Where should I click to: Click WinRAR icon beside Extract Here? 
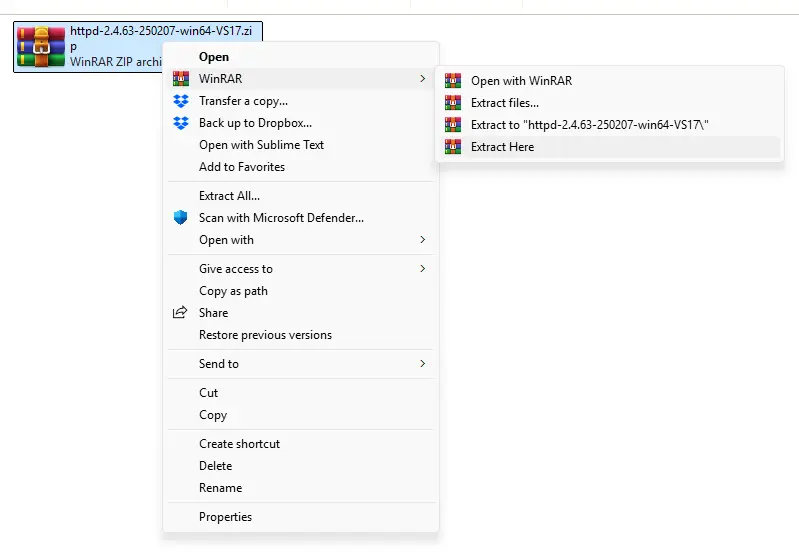pos(453,147)
